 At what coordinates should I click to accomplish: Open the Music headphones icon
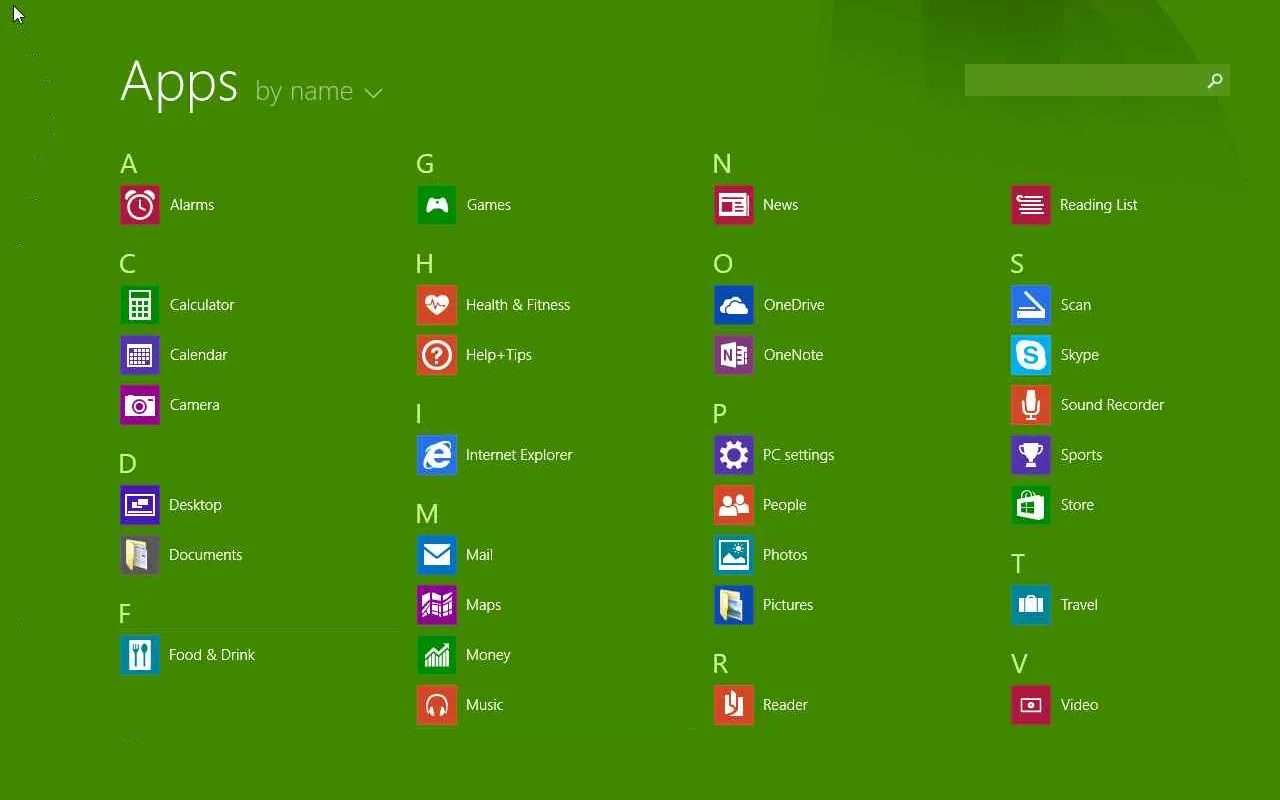(437, 705)
